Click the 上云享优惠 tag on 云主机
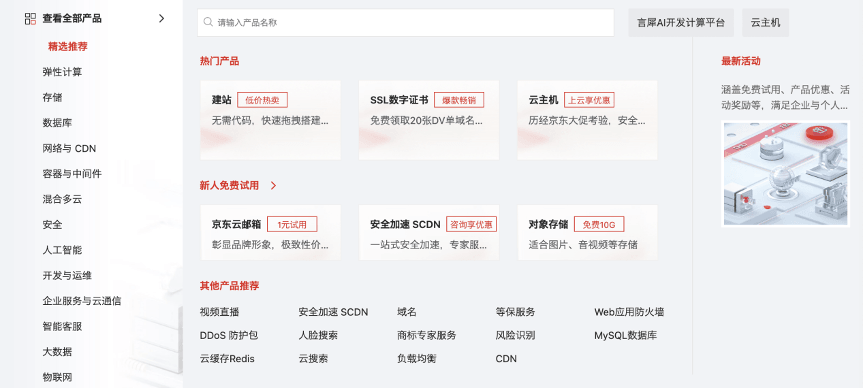Screen dimensions: 864x389 [x=589, y=100]
